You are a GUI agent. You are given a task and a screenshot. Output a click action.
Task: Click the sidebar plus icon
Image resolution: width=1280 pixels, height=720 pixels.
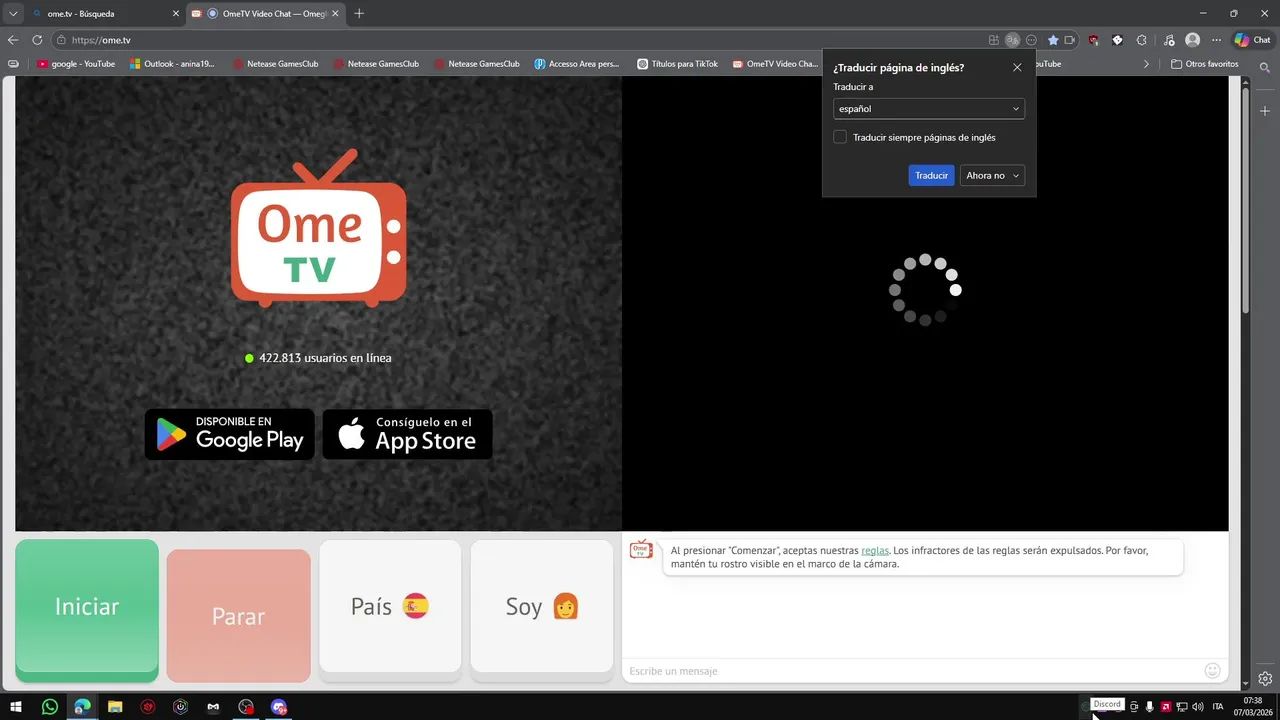point(1265,111)
